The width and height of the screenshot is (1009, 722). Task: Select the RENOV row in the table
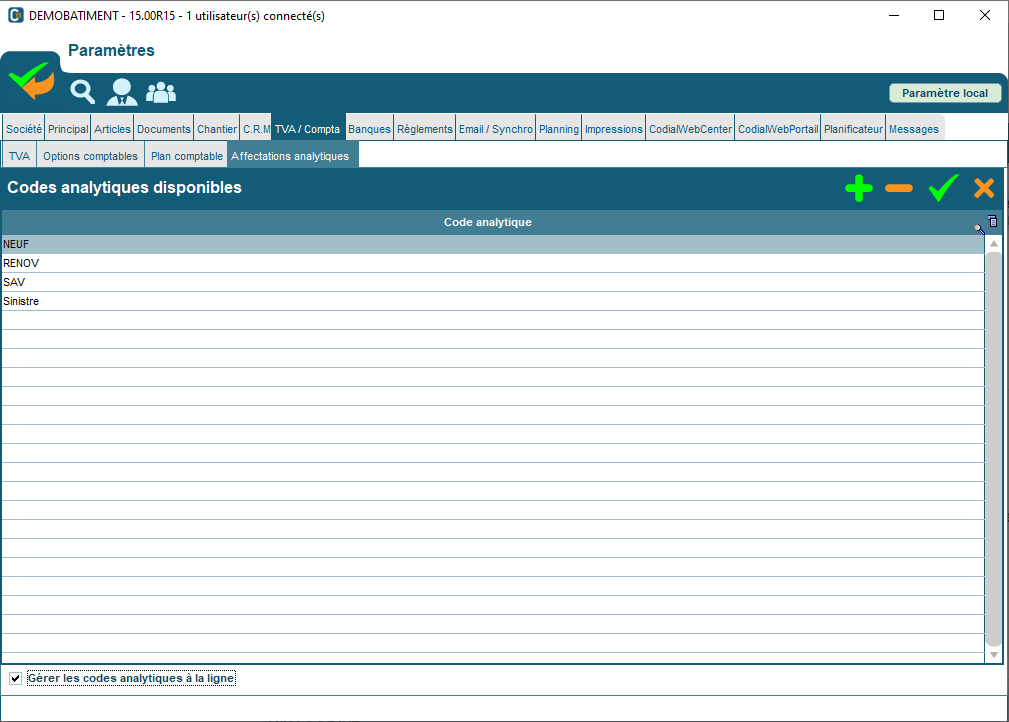coord(490,263)
